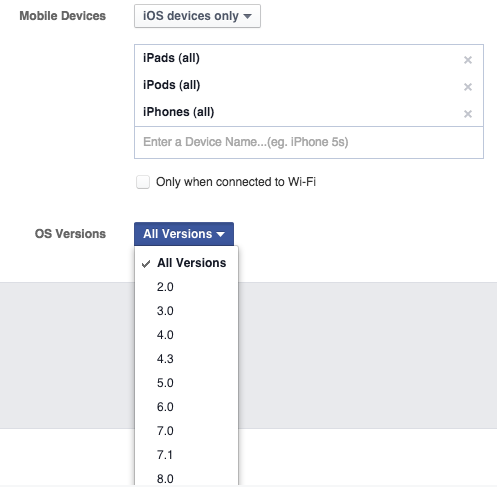Open the iOS devices only dropdown

(x=197, y=16)
